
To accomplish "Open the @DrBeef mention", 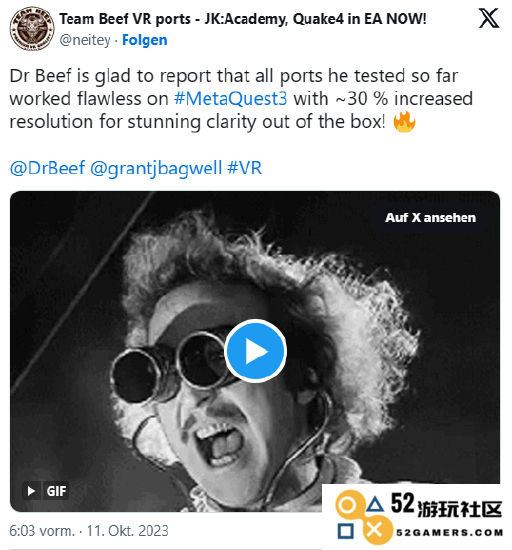I will point(47,168).
